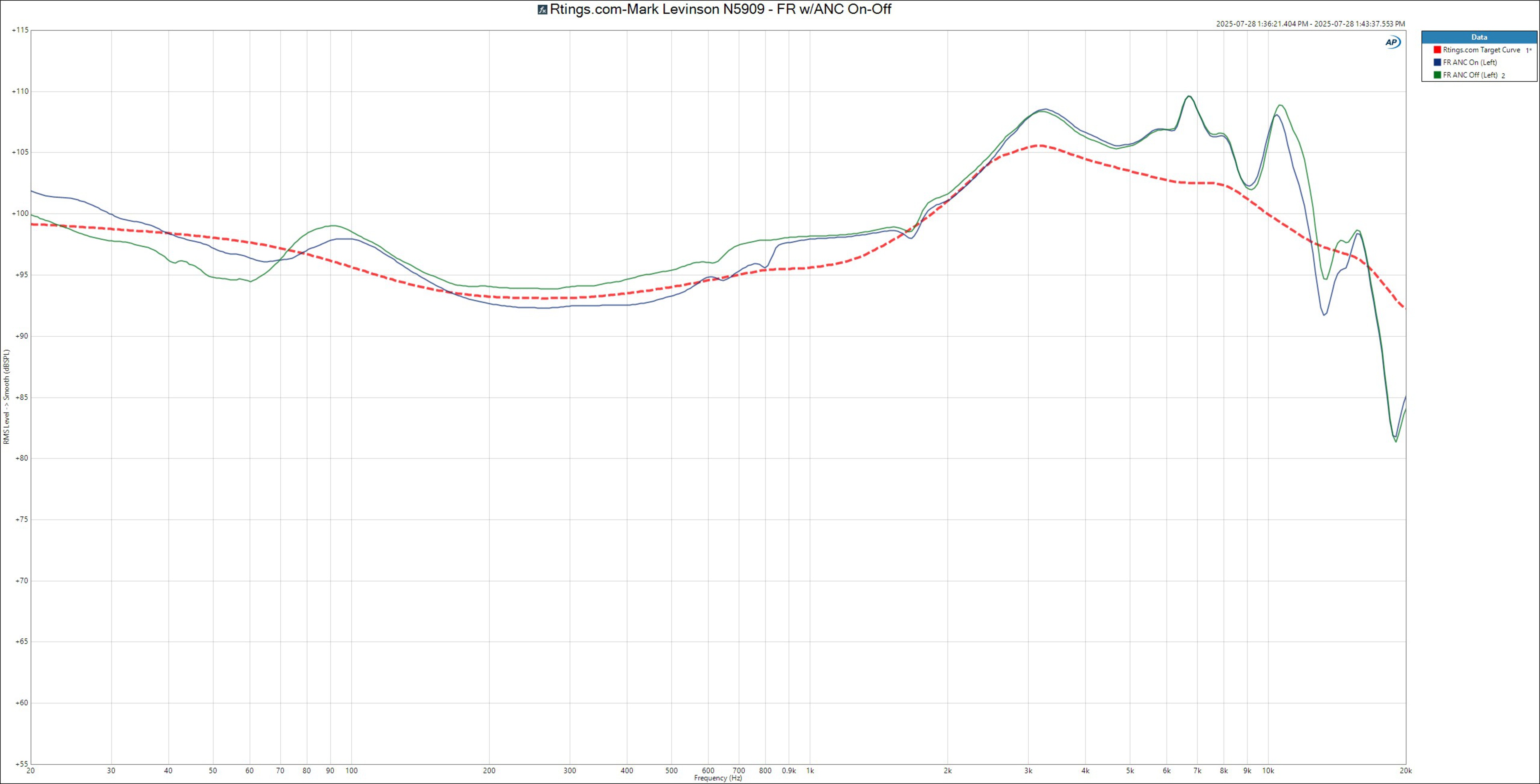Click the 100 tick on frequency axis
The width and height of the screenshot is (1540, 784).
(351, 771)
